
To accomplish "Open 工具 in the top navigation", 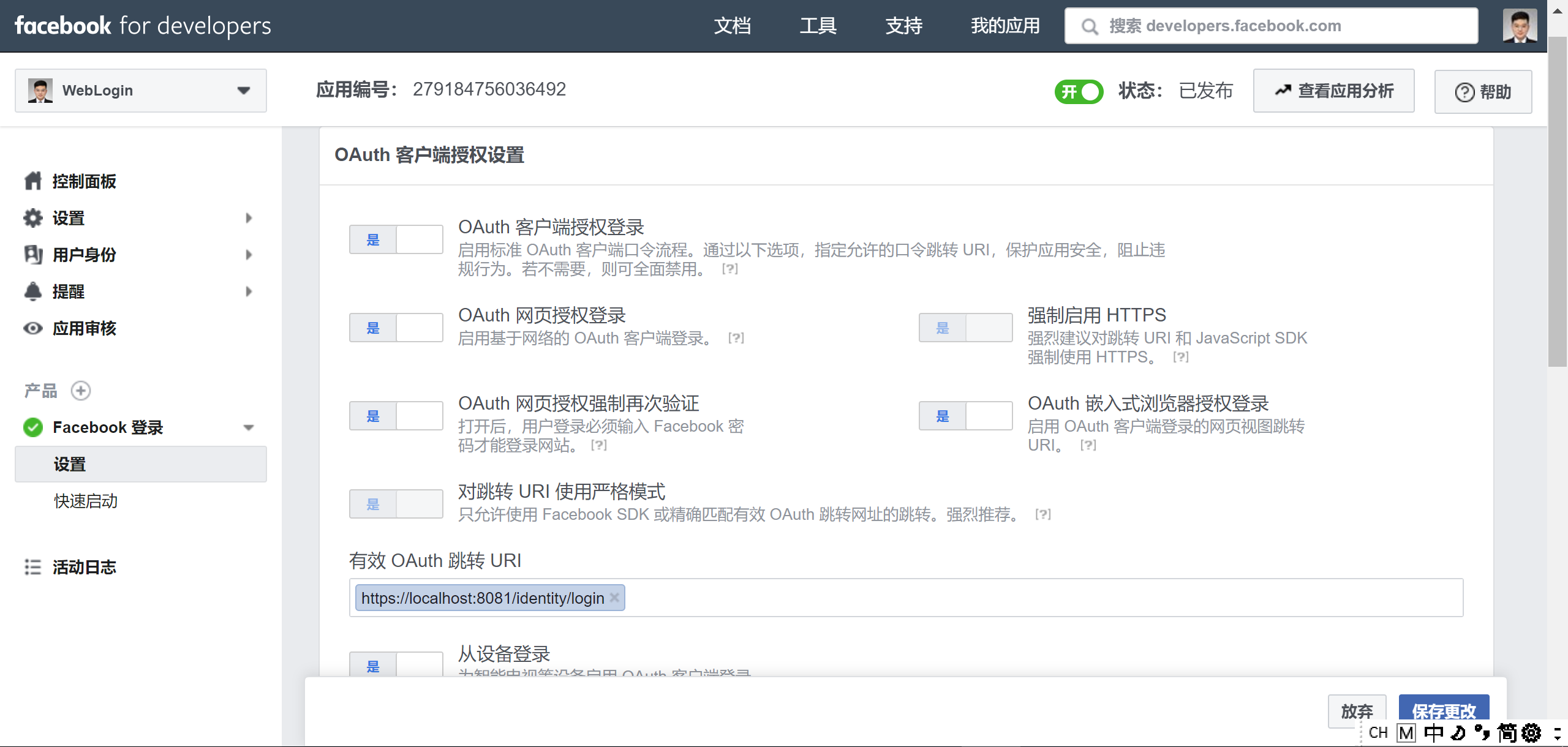I will [x=818, y=26].
